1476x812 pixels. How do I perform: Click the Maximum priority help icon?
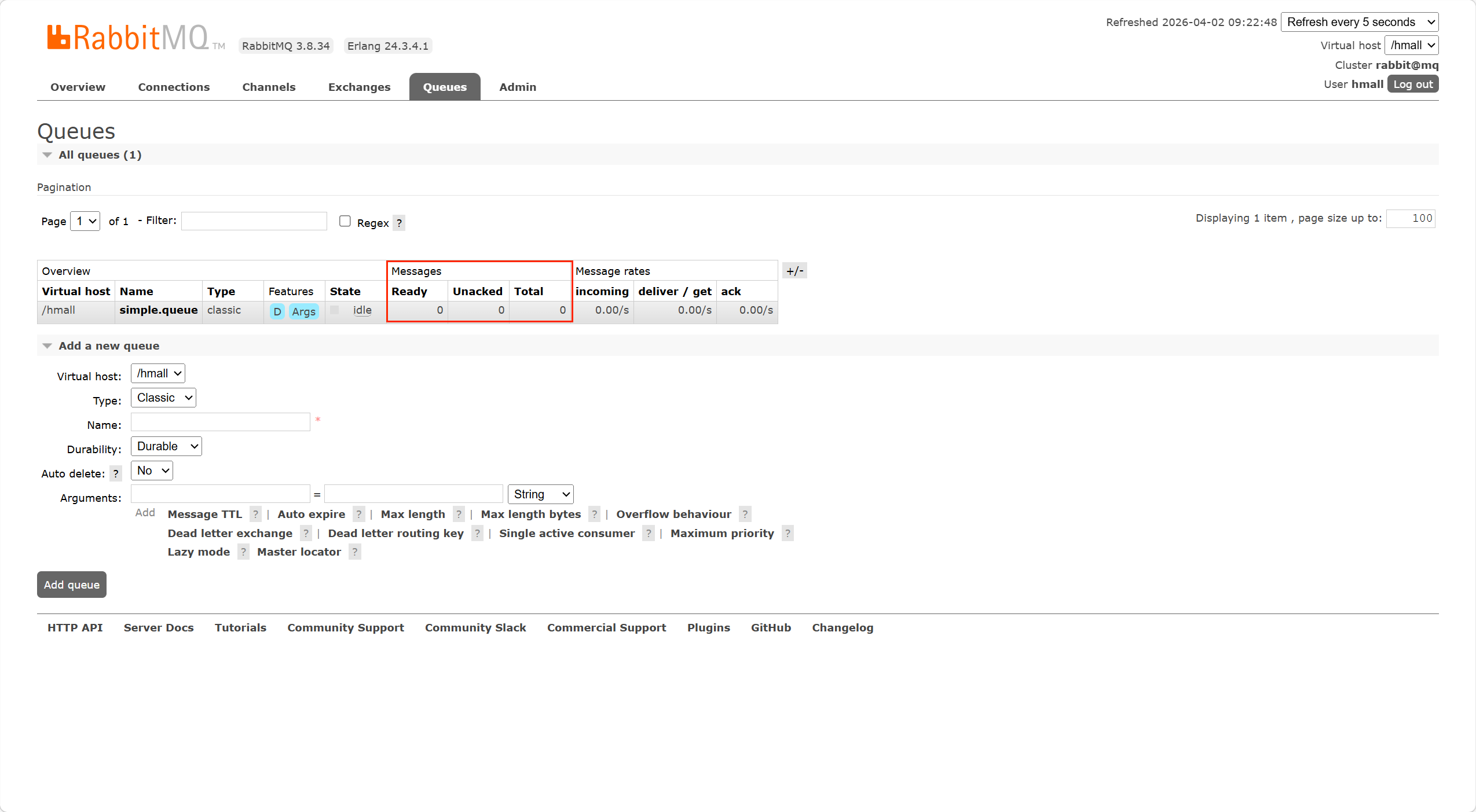coord(788,533)
